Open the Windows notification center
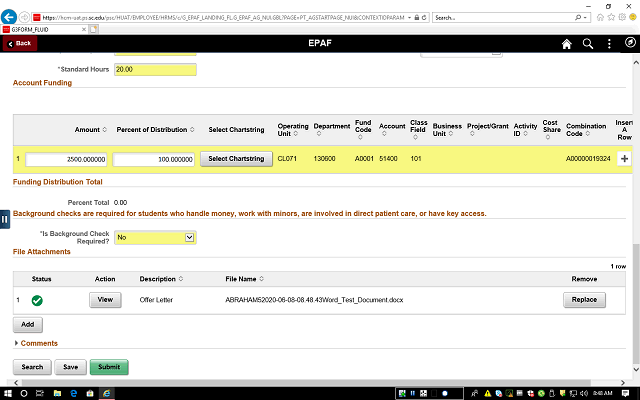The width and height of the screenshot is (640, 400). pos(625,393)
